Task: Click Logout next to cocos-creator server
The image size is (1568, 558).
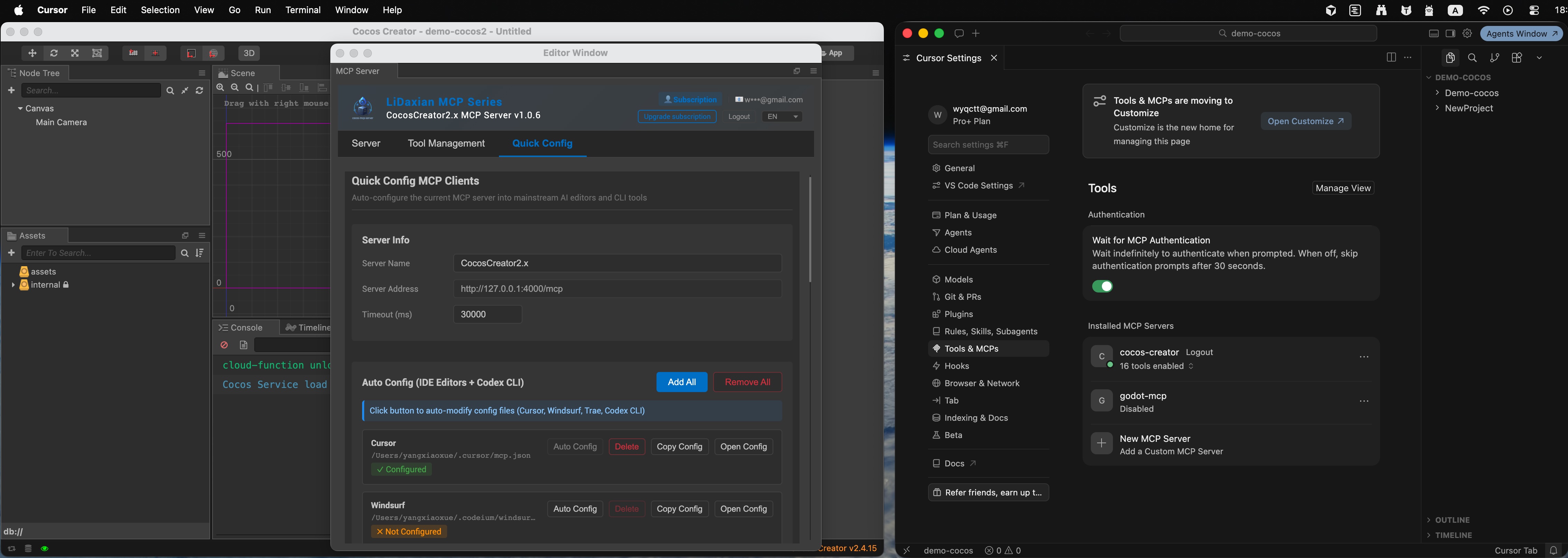Action: point(1199,352)
